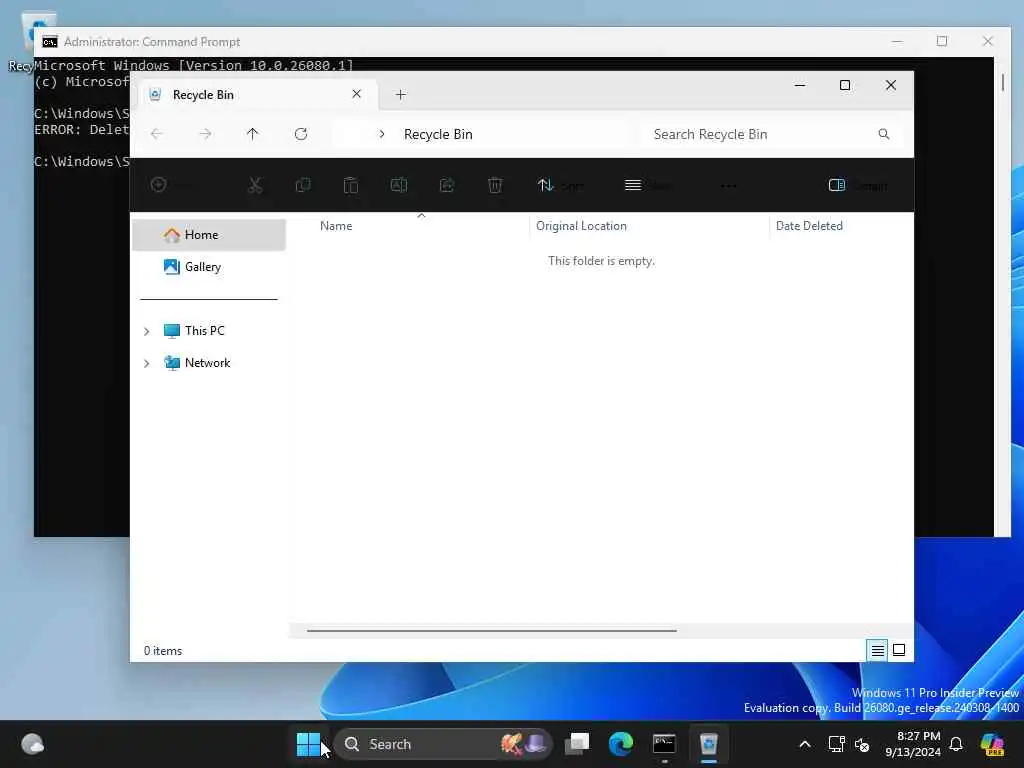
Task: Go forward with the right arrow
Action: (x=205, y=134)
